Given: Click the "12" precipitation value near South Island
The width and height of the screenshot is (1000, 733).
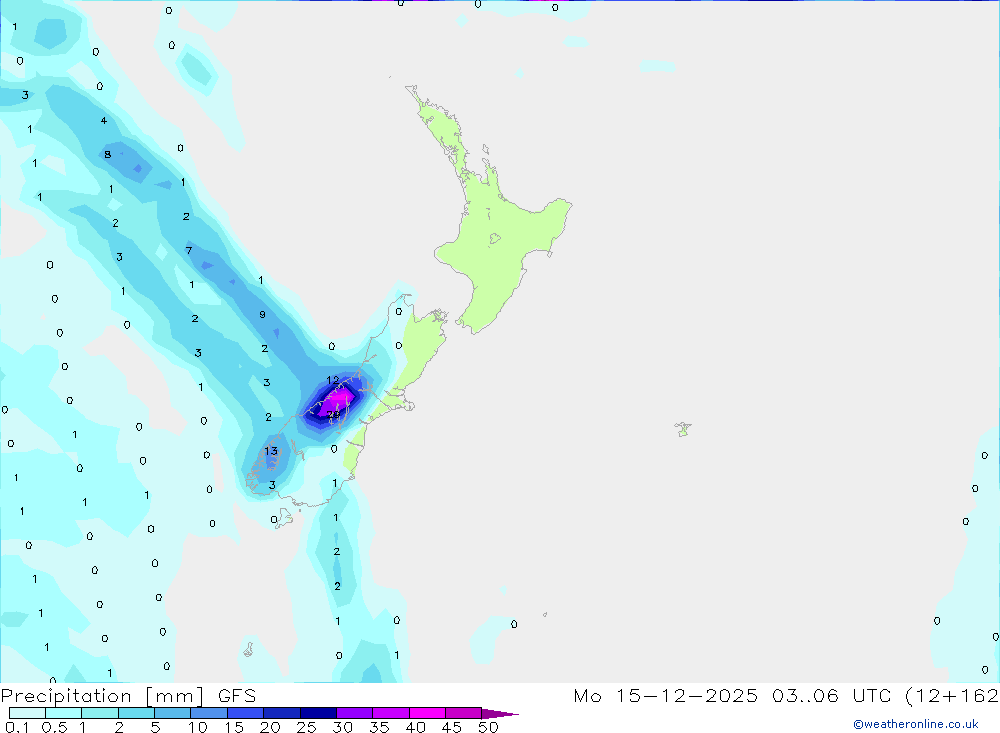Looking at the screenshot, I should [x=333, y=380].
